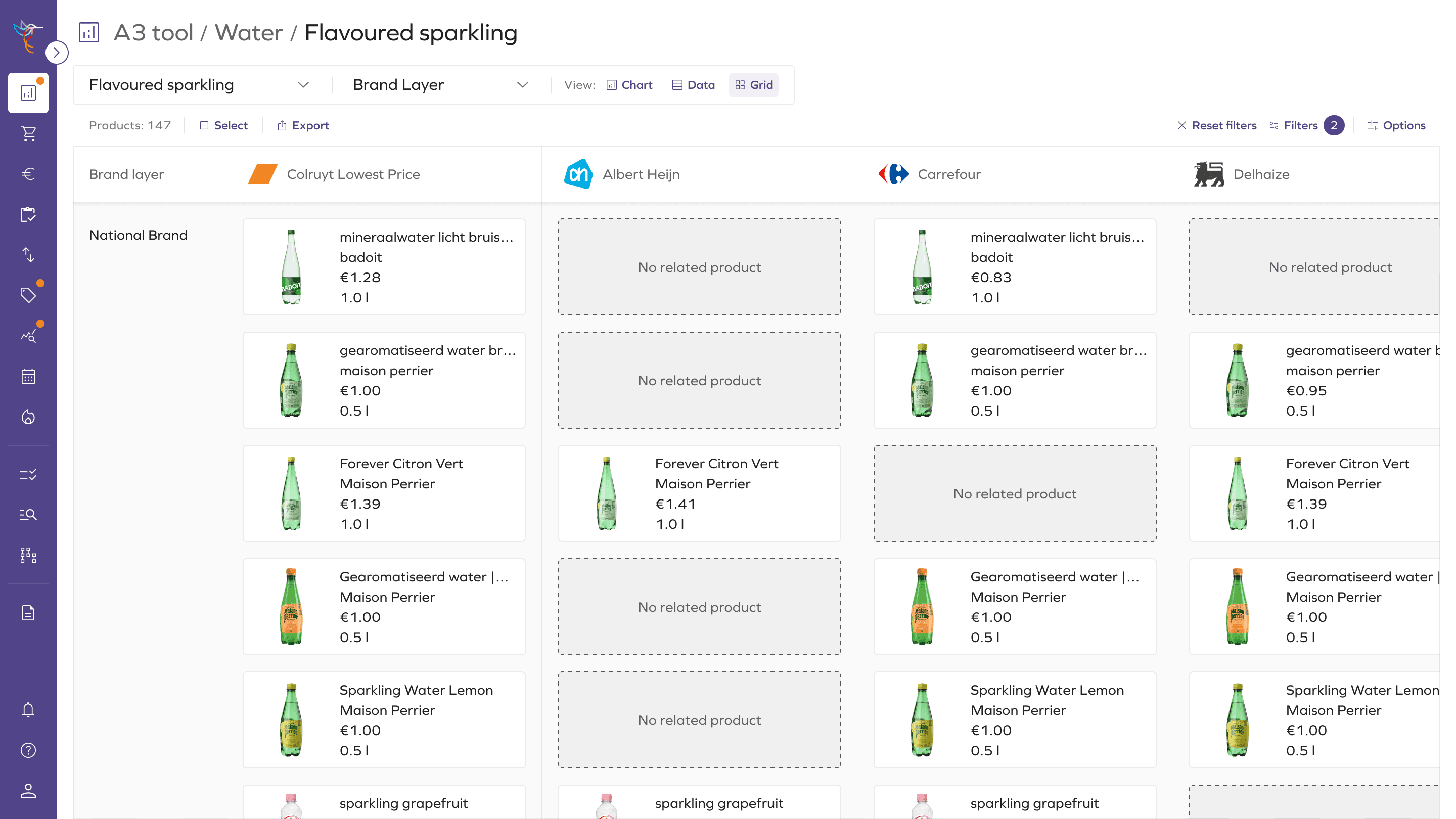Open the Filters panel
Image resolution: width=1456 pixels, height=819 pixels.
click(x=1300, y=125)
